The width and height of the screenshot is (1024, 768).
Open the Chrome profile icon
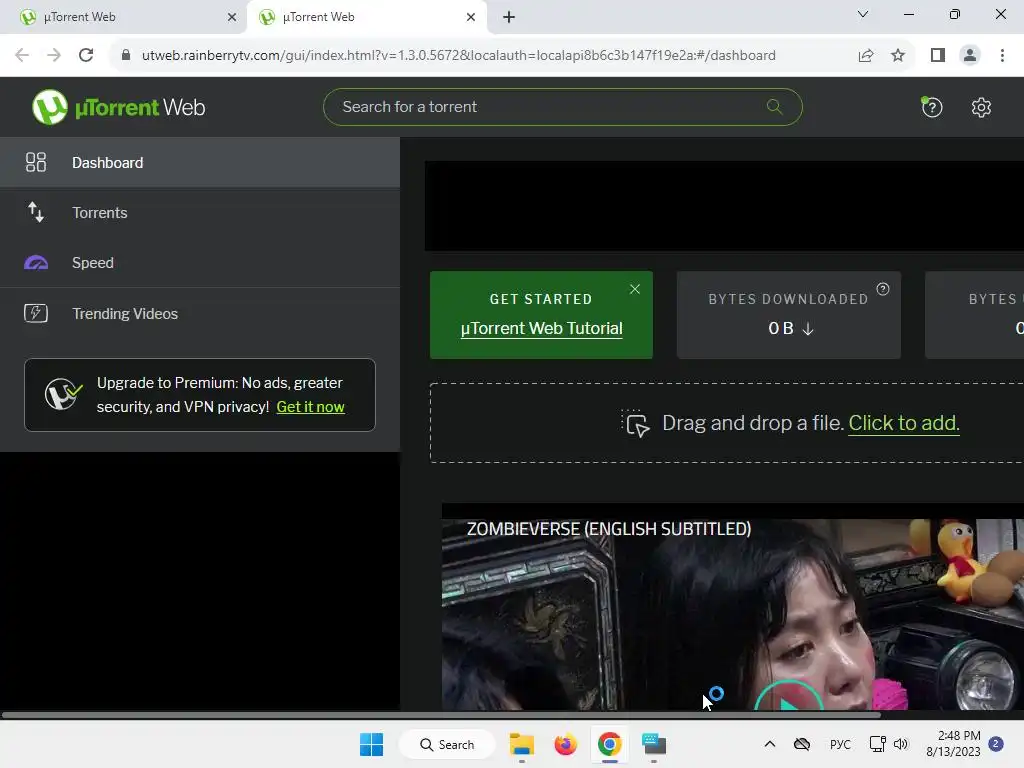pyautogui.click(x=970, y=55)
